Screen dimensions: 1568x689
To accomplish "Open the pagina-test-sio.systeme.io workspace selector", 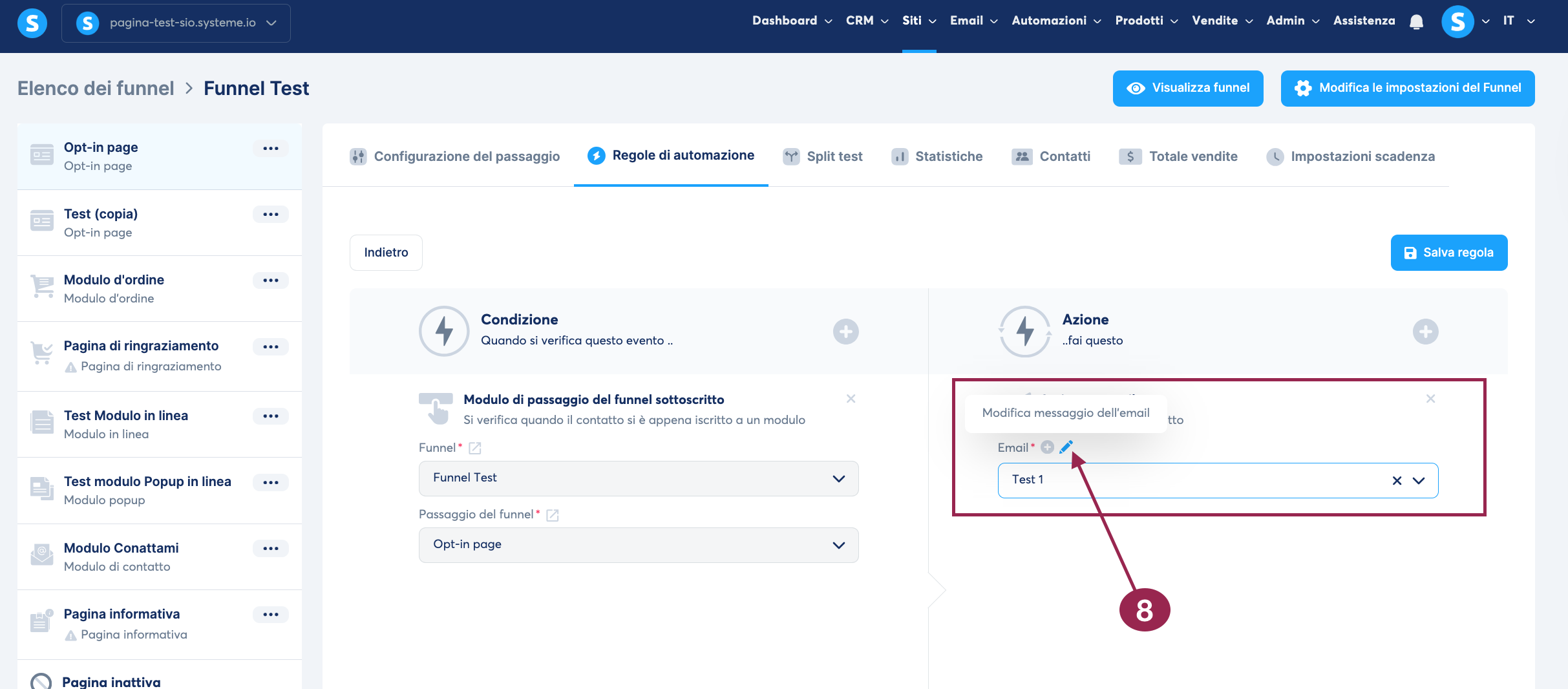I will tap(176, 23).
